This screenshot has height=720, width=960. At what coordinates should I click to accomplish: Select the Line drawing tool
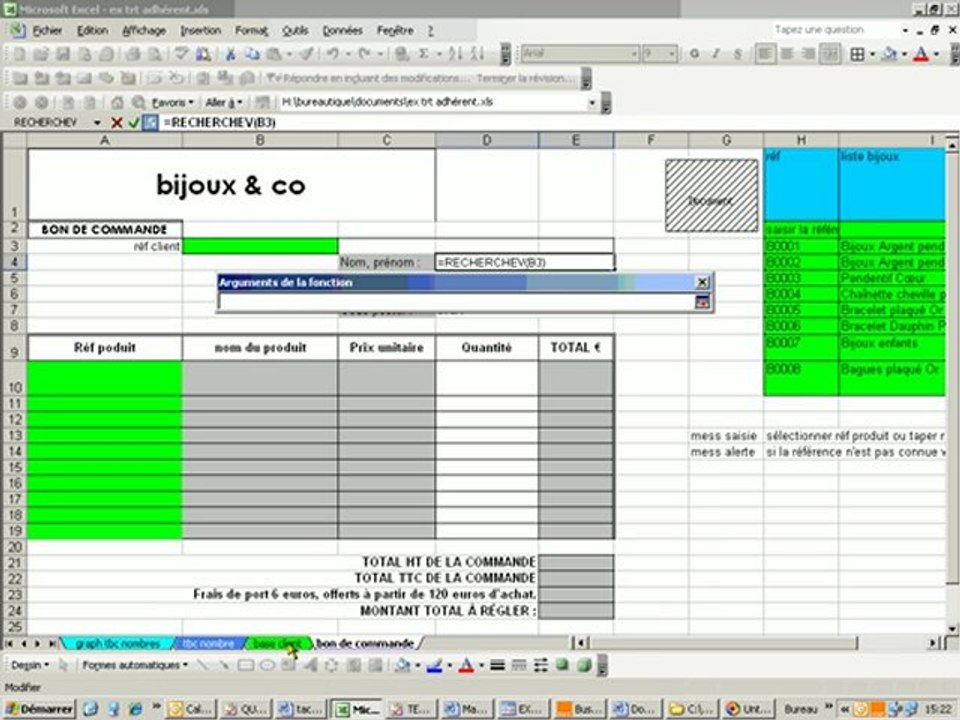[203, 665]
